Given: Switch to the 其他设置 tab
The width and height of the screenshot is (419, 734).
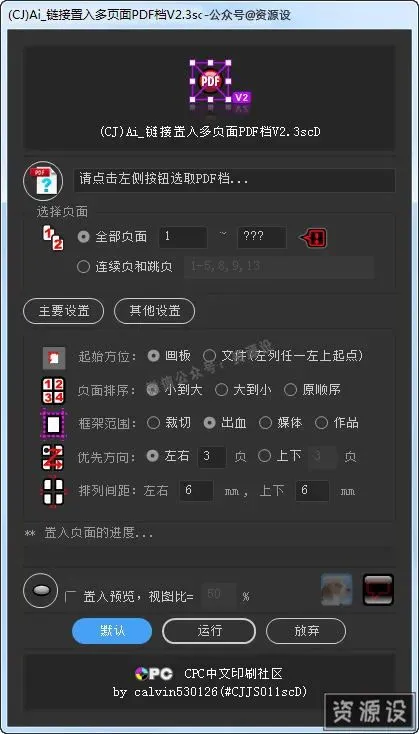Looking at the screenshot, I should pyautogui.click(x=154, y=311).
